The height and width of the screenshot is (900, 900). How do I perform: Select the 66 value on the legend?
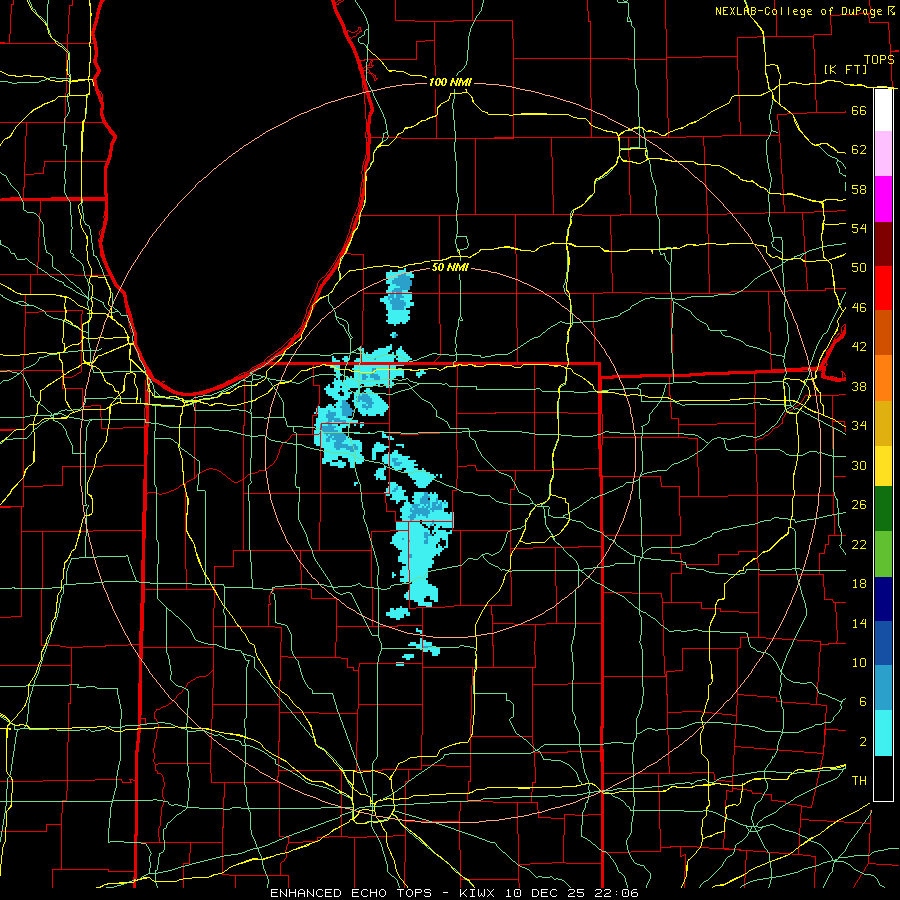(859, 110)
